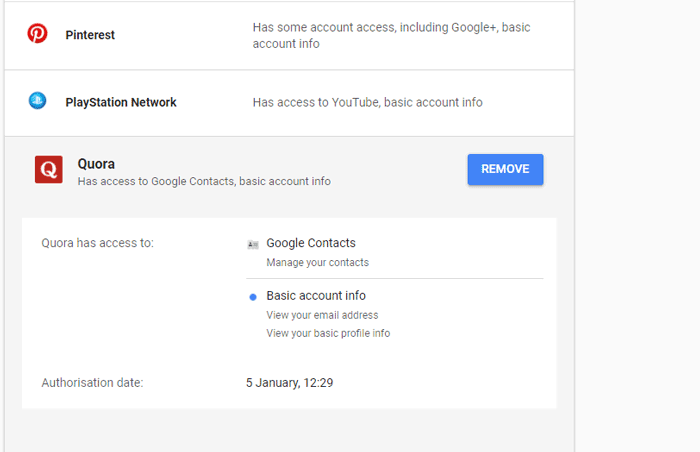Click the Pinterest logo icon
This screenshot has width=700, height=452.
click(x=37, y=33)
